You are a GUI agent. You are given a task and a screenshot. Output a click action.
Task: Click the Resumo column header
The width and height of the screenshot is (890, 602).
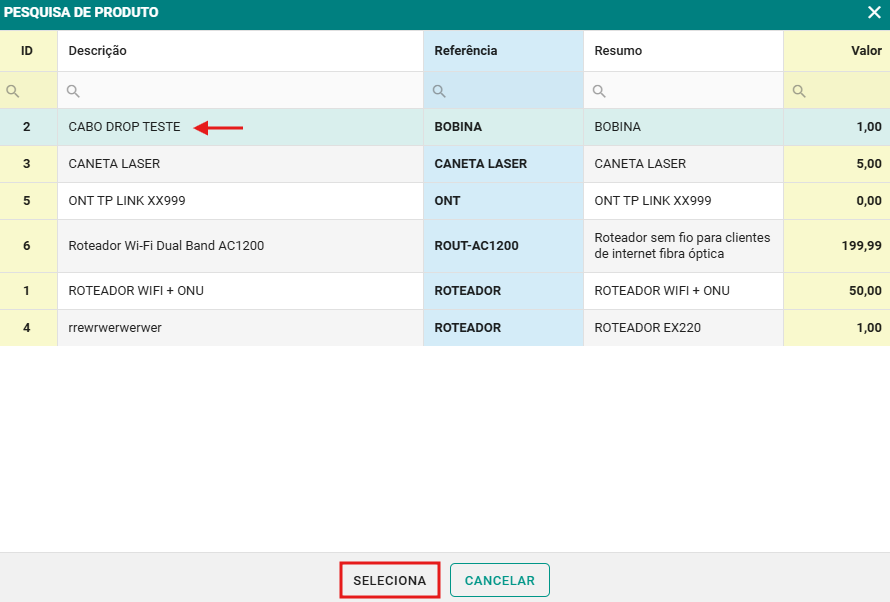coord(618,51)
